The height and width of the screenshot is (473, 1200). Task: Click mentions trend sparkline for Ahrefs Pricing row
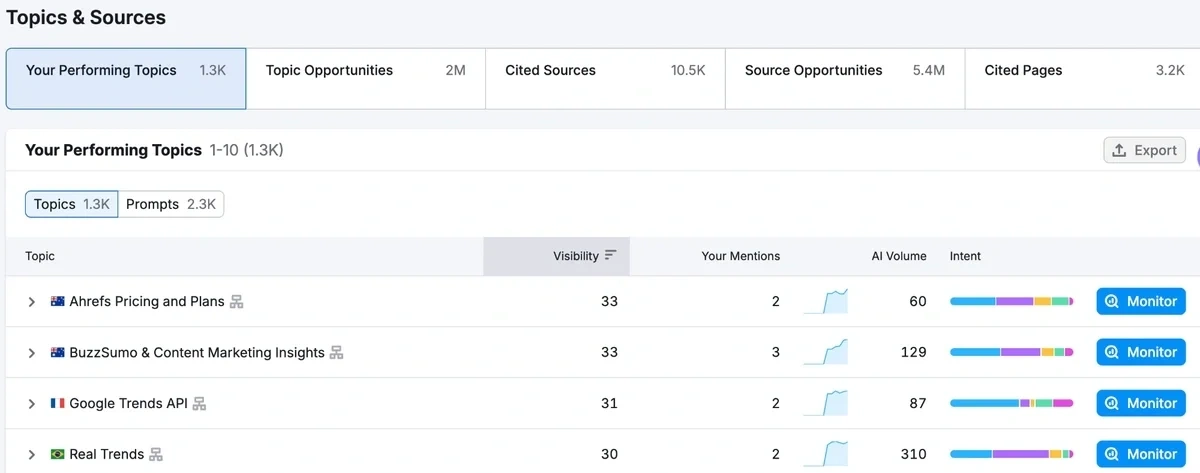pyautogui.click(x=826, y=301)
